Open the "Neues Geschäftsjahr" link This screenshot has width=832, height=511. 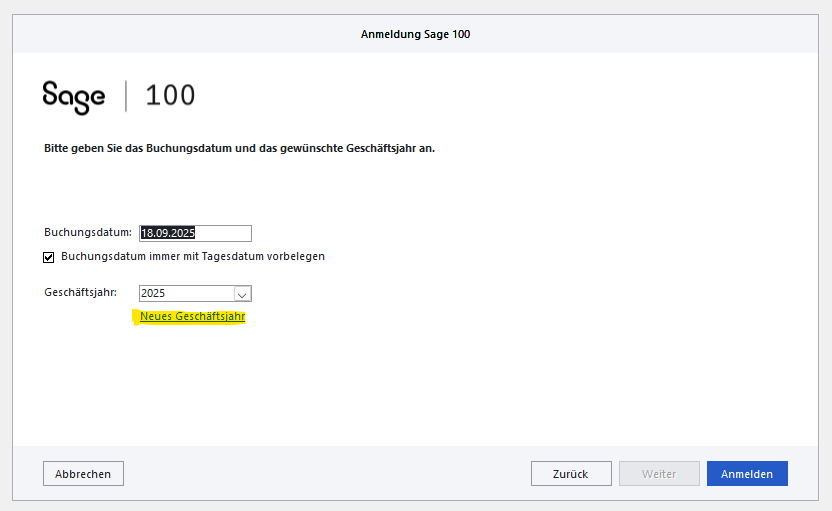(192, 316)
